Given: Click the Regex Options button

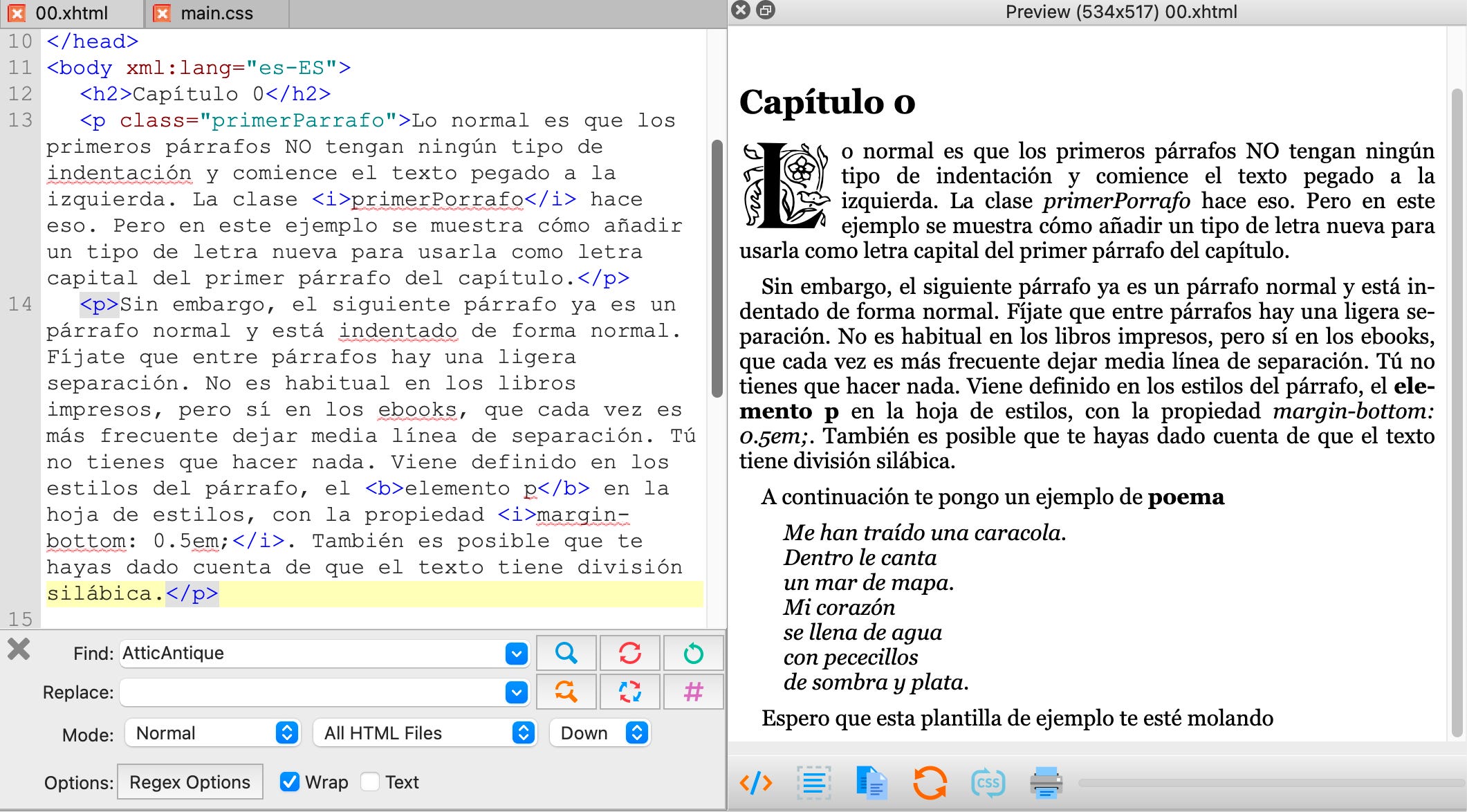Looking at the screenshot, I should pos(190,782).
